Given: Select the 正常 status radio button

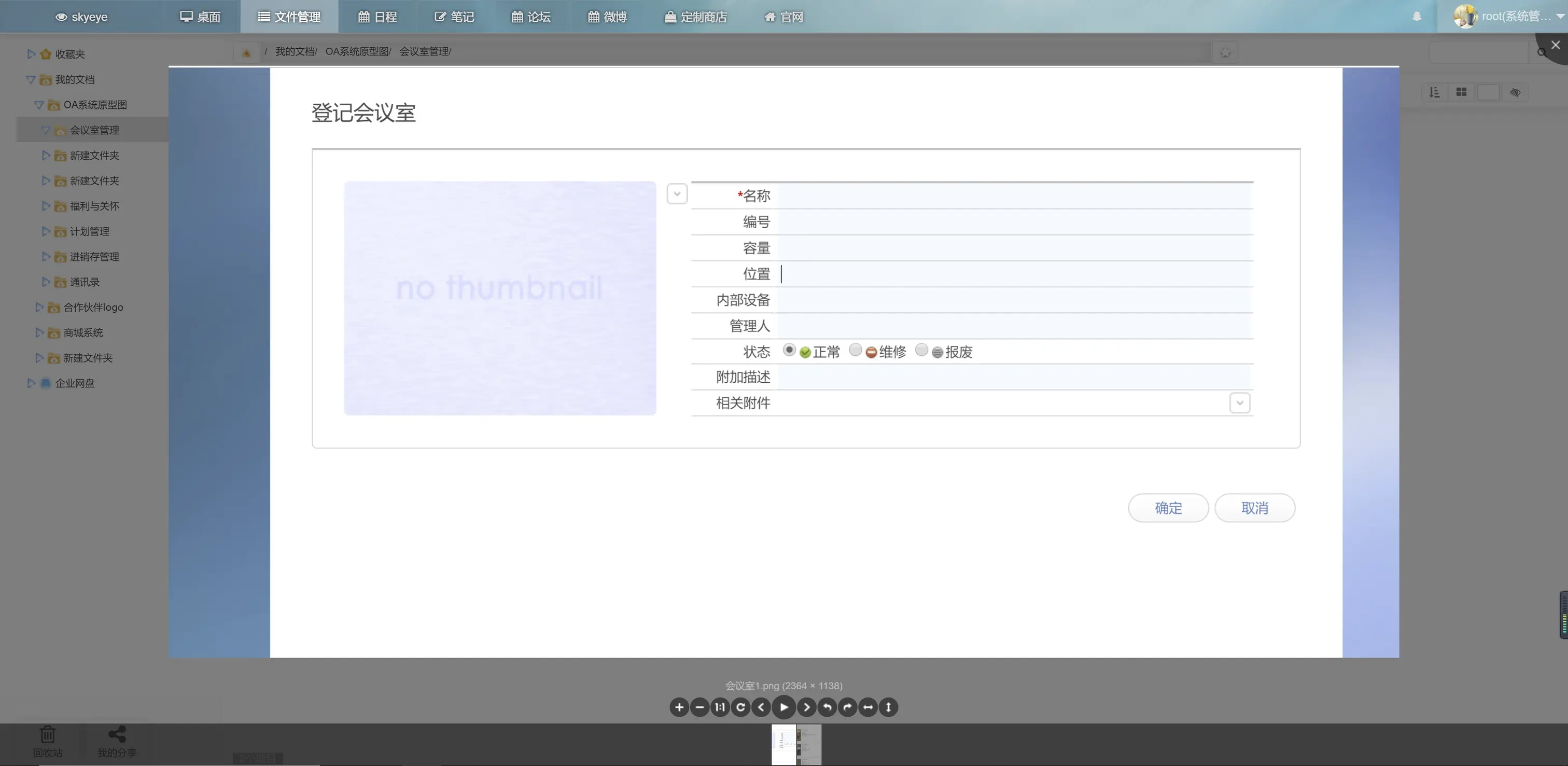Looking at the screenshot, I should click(789, 350).
